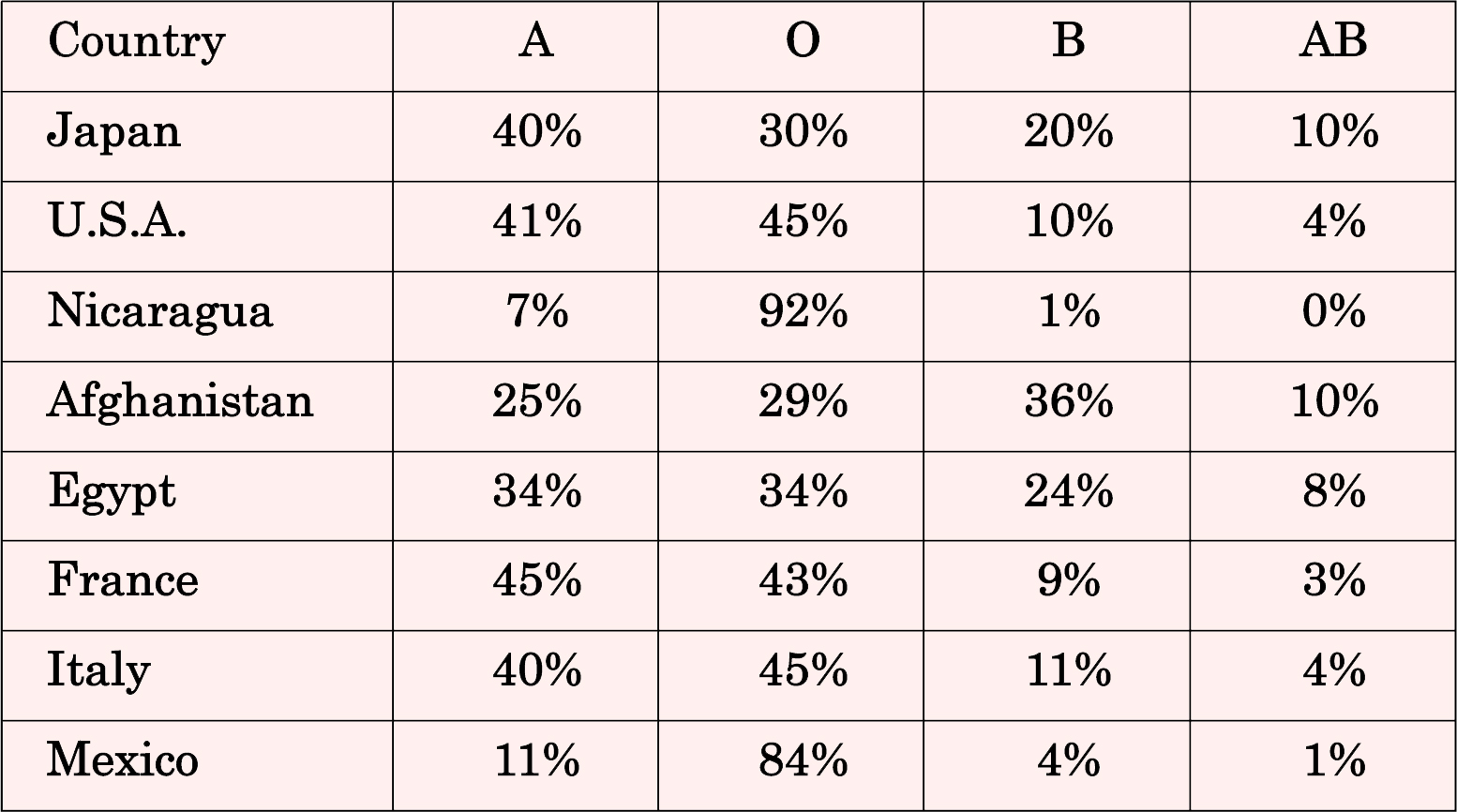Select France's 43% type O cell

point(803,581)
